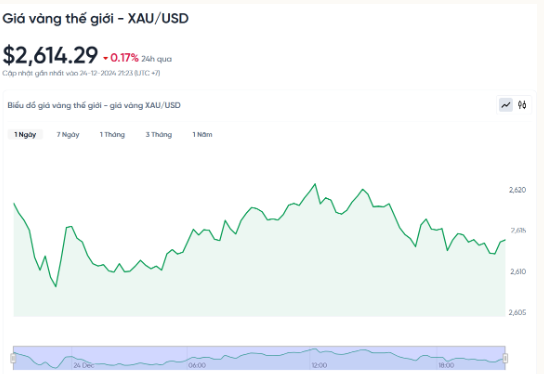The image size is (544, 374).
Task: Switch to candlestick chart view icon
Action: click(522, 105)
